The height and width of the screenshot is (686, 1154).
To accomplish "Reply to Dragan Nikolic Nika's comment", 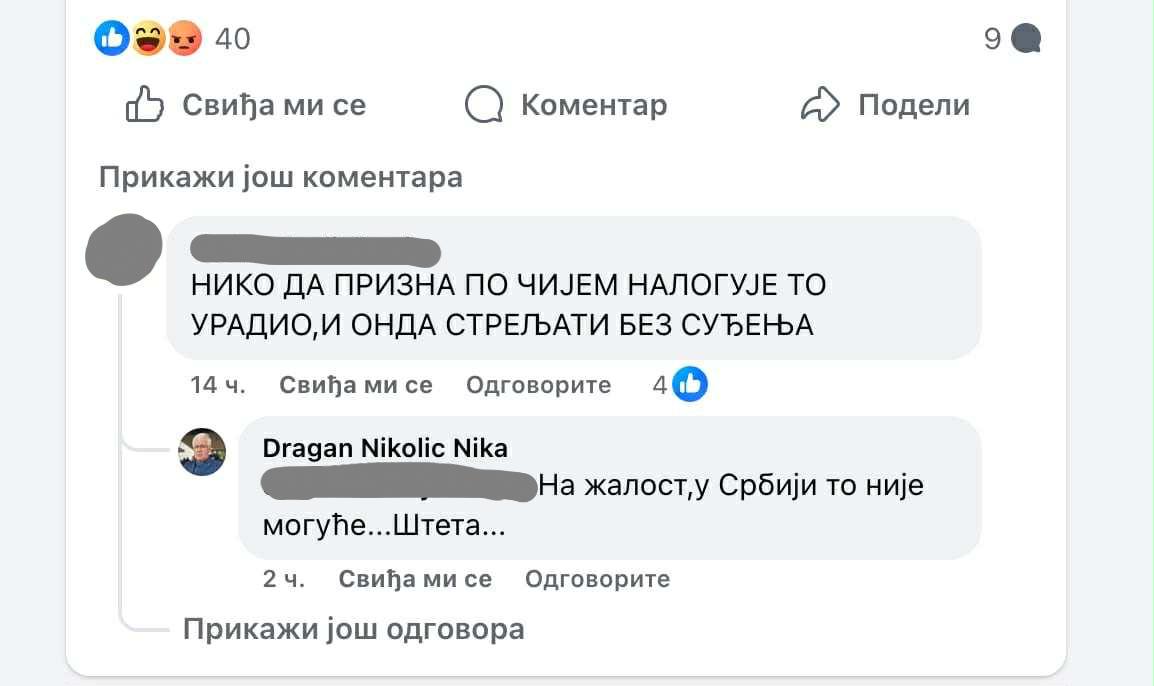I will click(x=597, y=578).
